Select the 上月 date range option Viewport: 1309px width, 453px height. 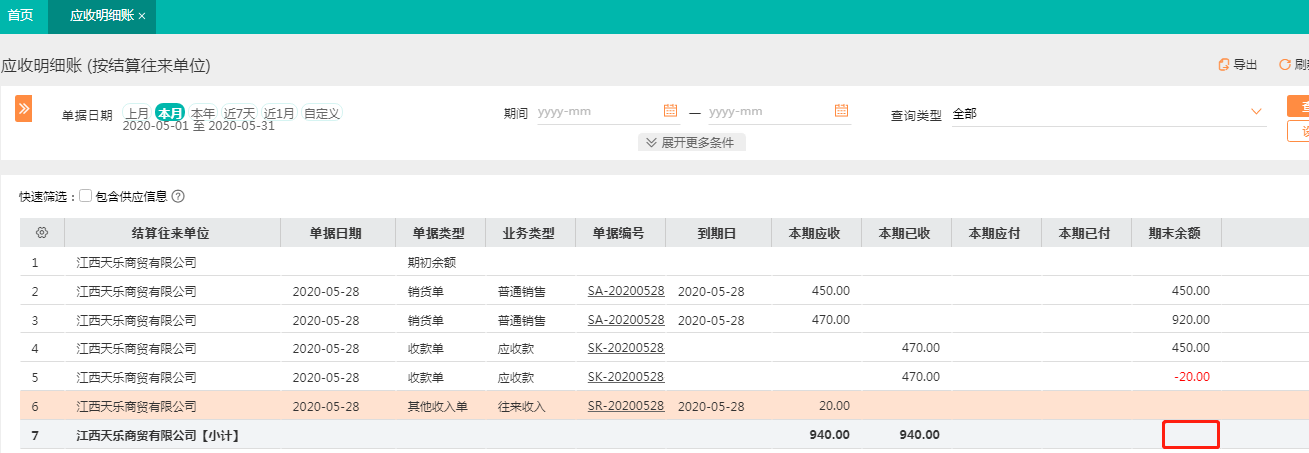137,113
